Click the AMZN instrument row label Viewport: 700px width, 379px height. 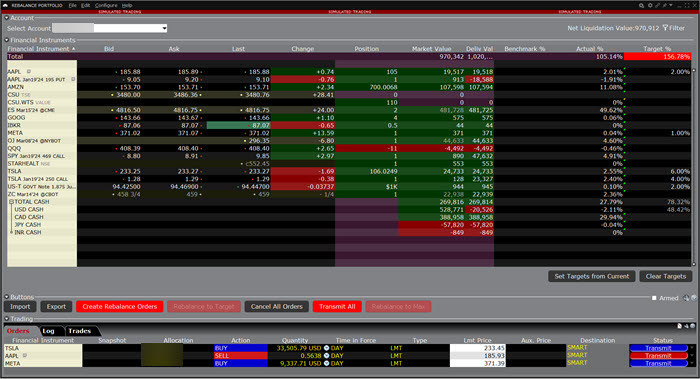(x=16, y=87)
